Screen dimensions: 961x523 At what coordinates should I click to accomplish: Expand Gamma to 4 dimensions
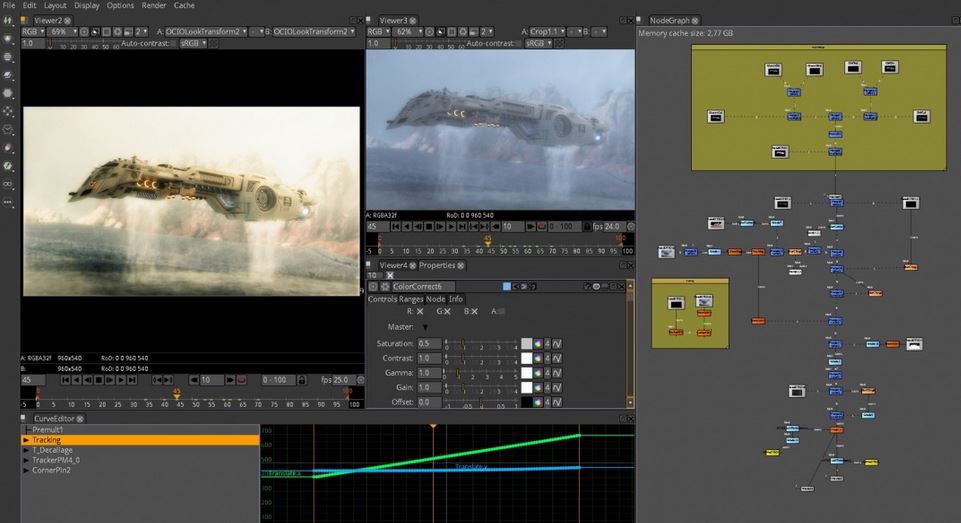(547, 373)
